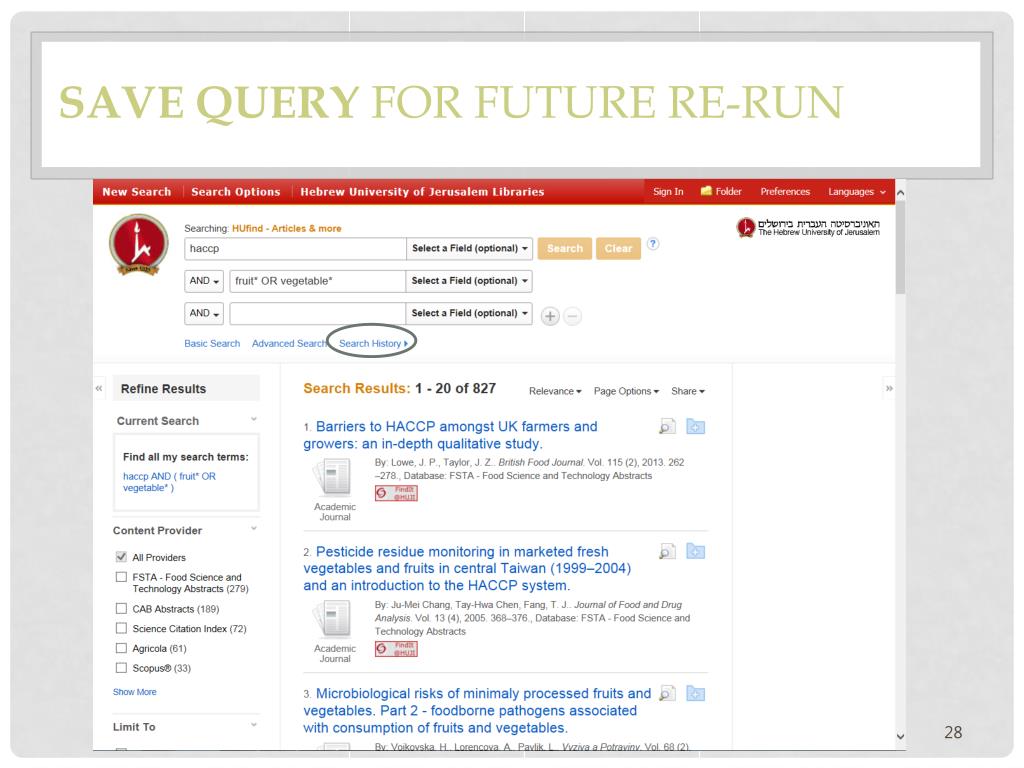Open the search help question mark icon
This screenshot has width=1024, height=768.
(x=653, y=244)
